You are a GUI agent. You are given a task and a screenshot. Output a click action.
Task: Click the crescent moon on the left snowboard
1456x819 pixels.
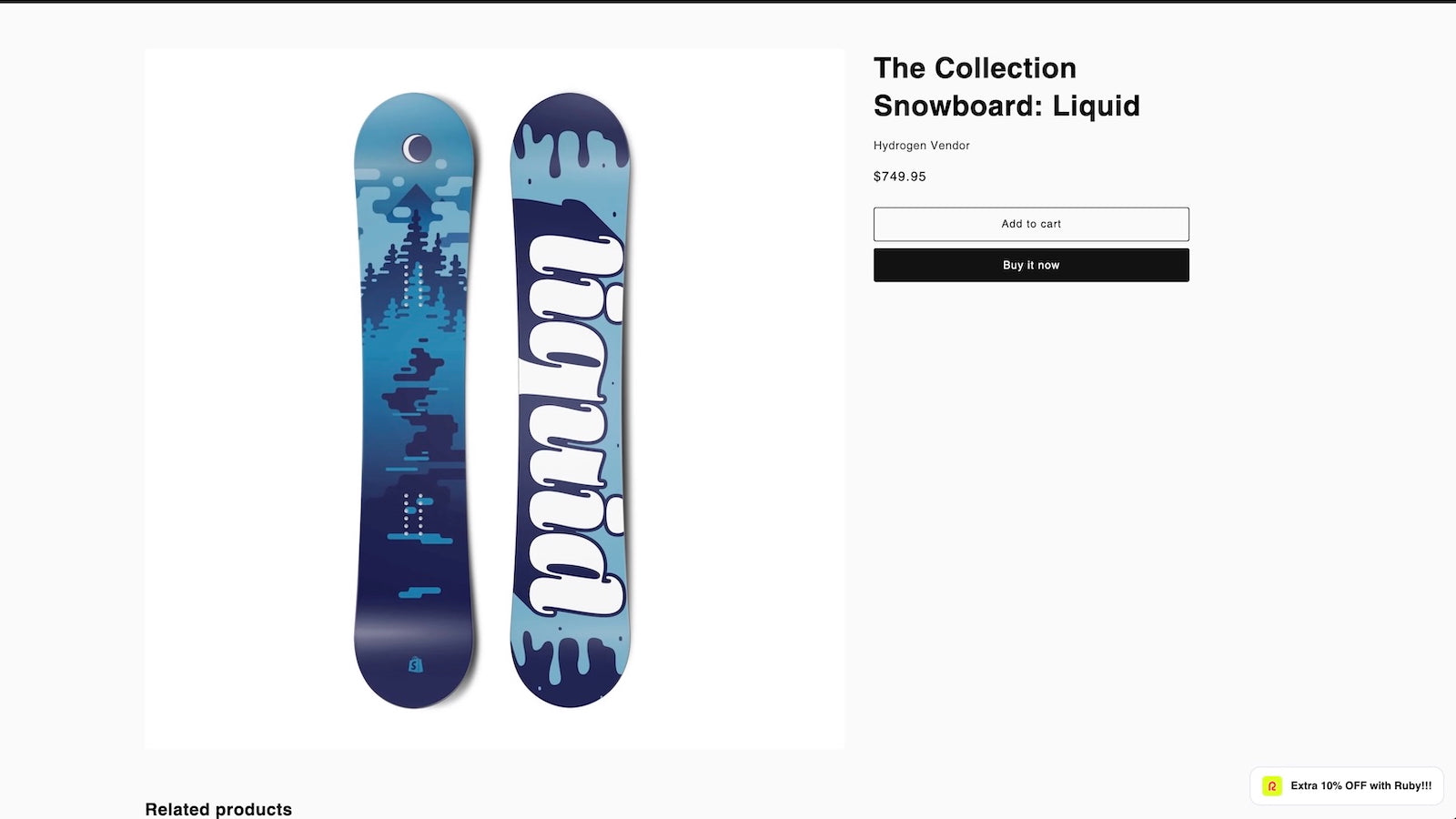[x=417, y=147]
